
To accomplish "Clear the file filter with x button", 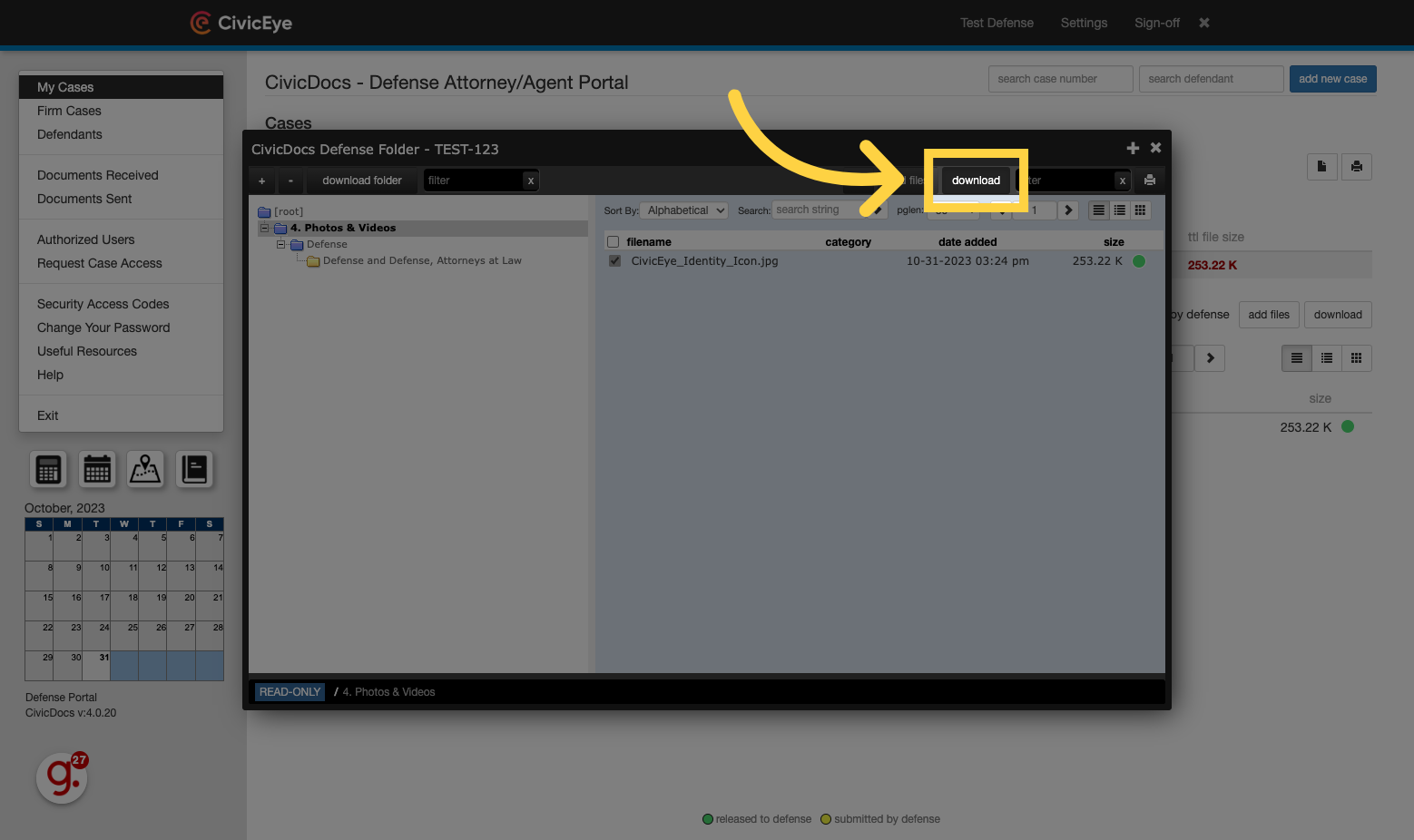I will 1122,181.
